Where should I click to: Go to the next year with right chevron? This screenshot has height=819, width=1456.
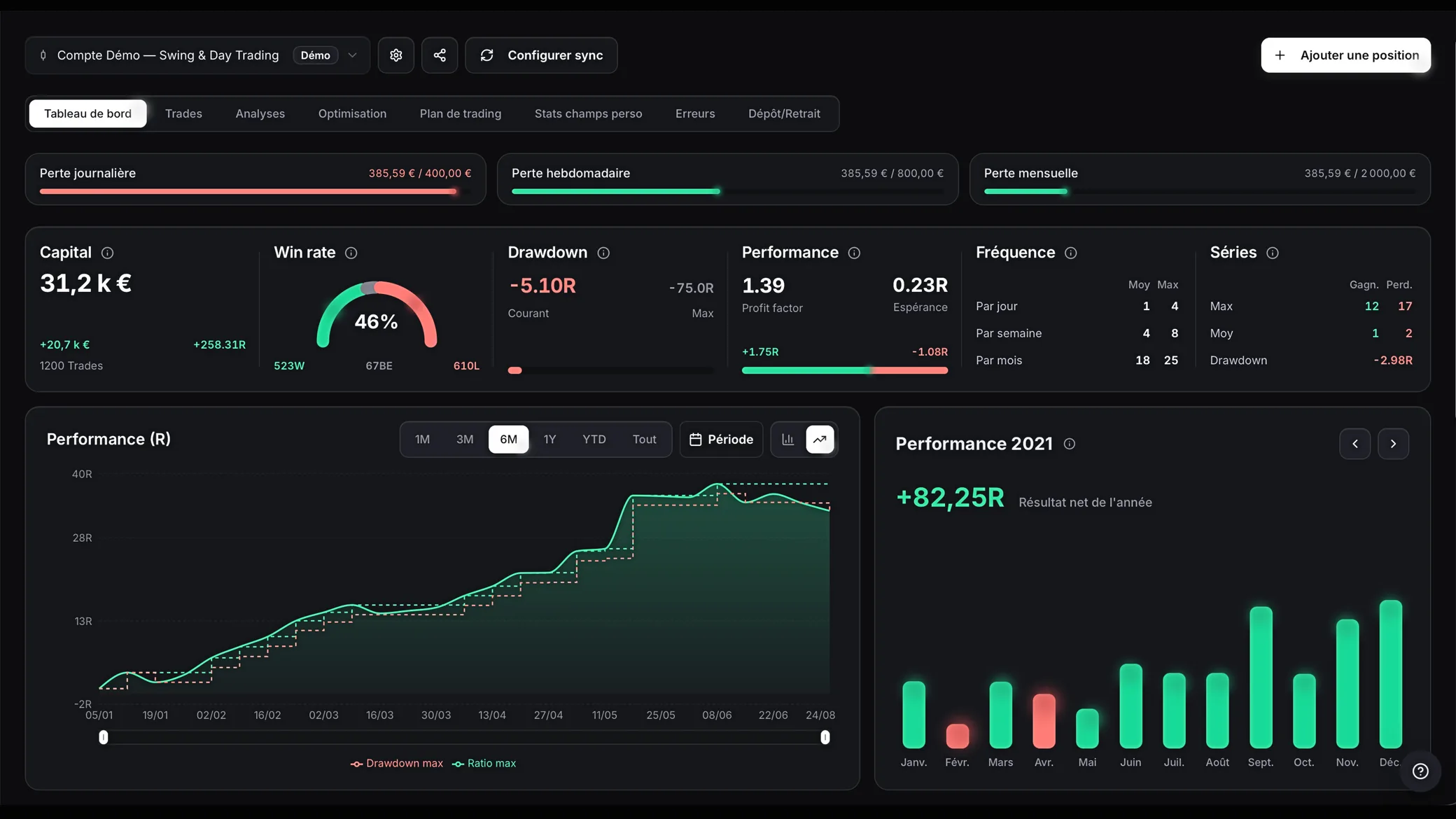(1394, 444)
